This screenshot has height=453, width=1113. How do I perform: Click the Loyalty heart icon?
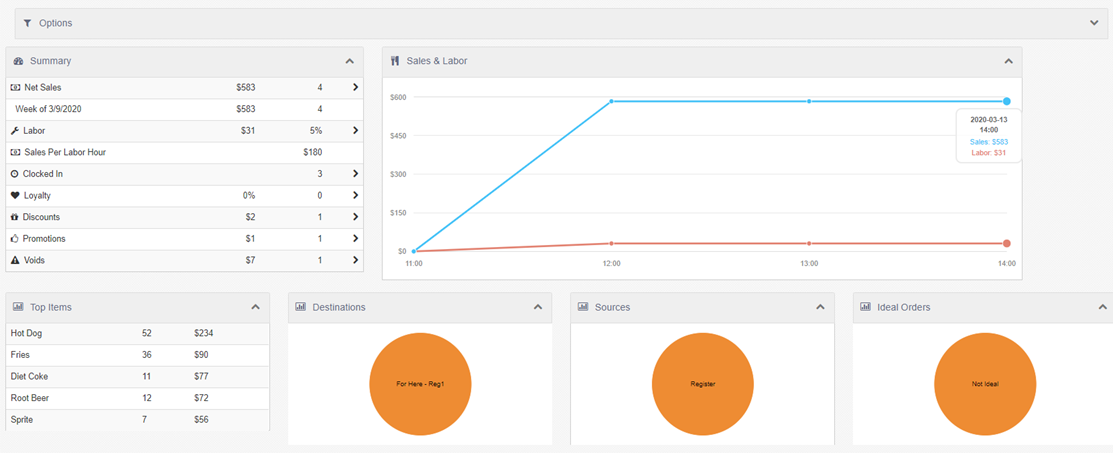(15, 195)
